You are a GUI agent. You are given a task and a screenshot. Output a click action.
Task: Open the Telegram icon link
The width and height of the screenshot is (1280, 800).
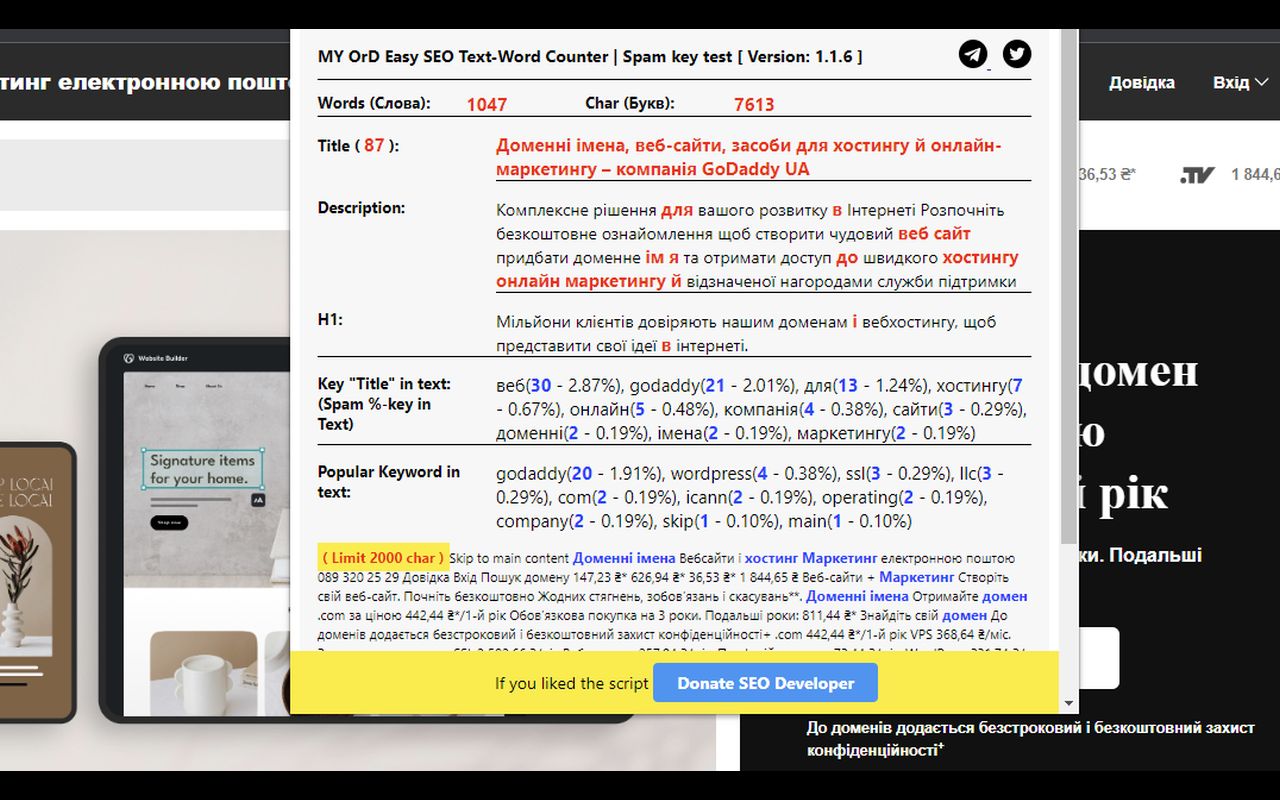[x=973, y=54]
